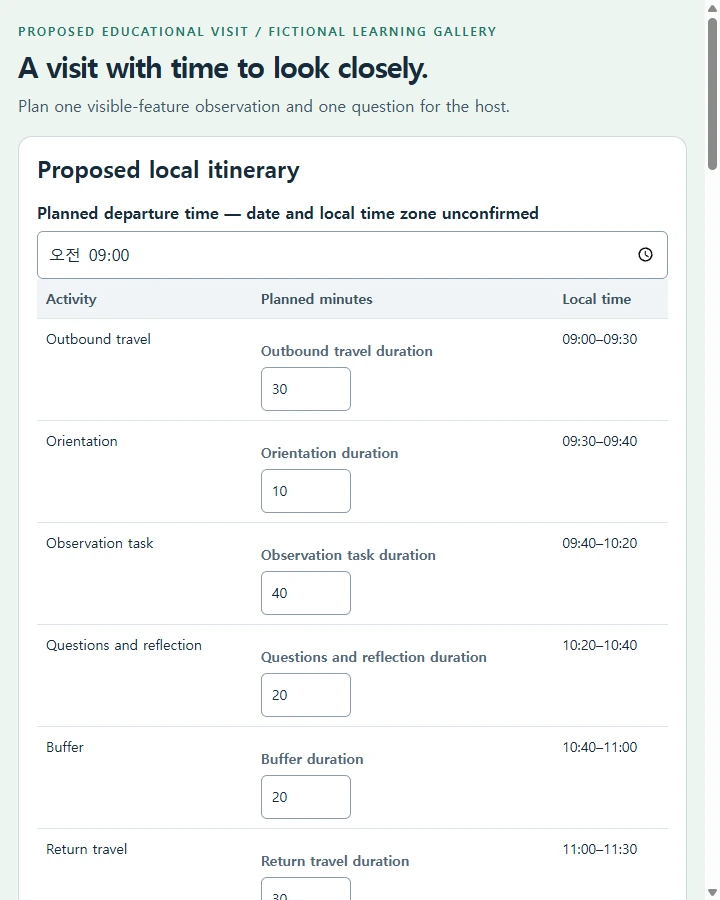Click the Orientation duration label

(x=329, y=453)
